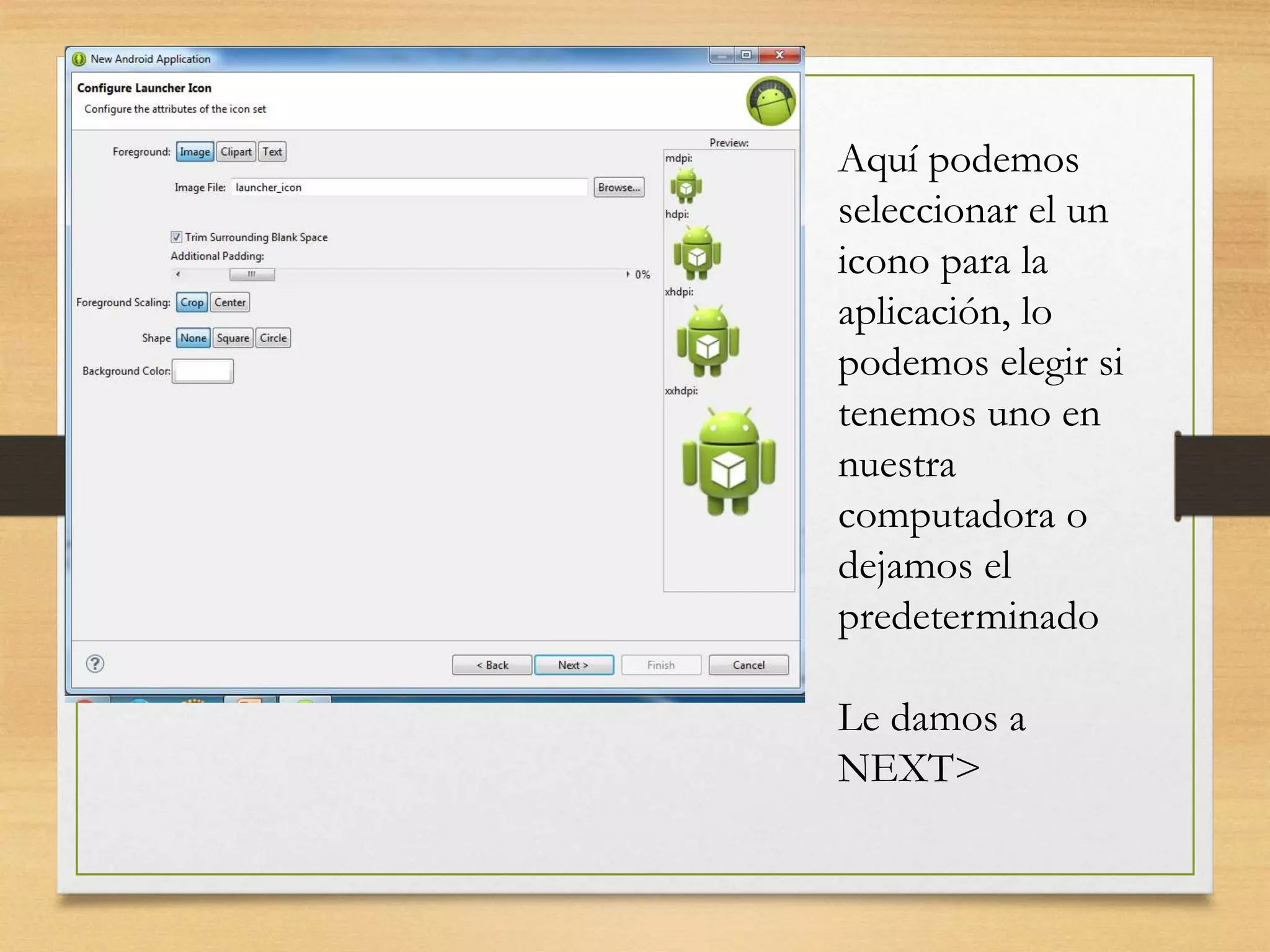This screenshot has width=1270, height=952.
Task: Set shape to None
Action: (193, 338)
